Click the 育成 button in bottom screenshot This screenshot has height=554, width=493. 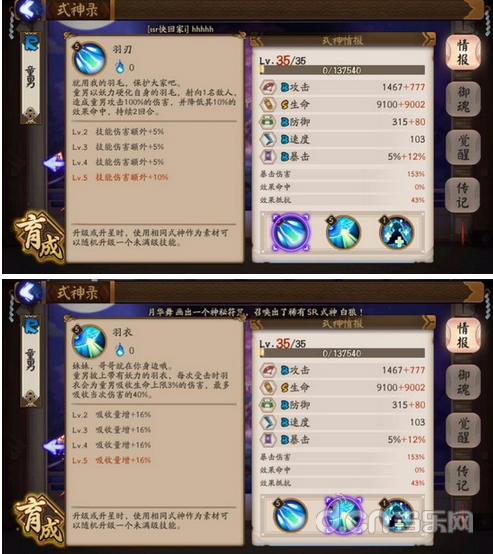click(39, 519)
